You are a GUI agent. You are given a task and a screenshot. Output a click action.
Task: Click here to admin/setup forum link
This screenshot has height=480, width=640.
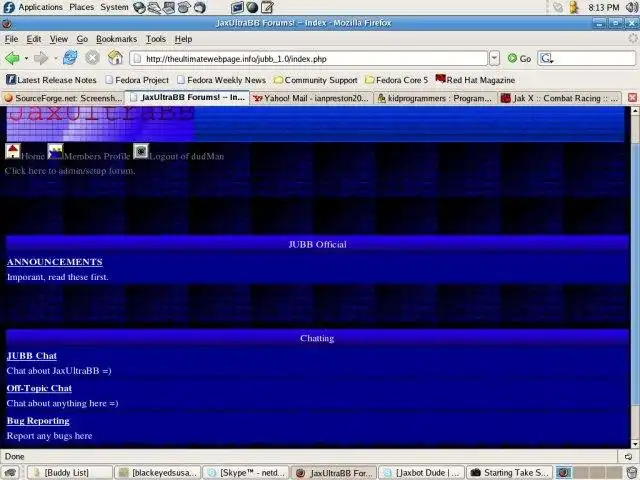pos(70,171)
